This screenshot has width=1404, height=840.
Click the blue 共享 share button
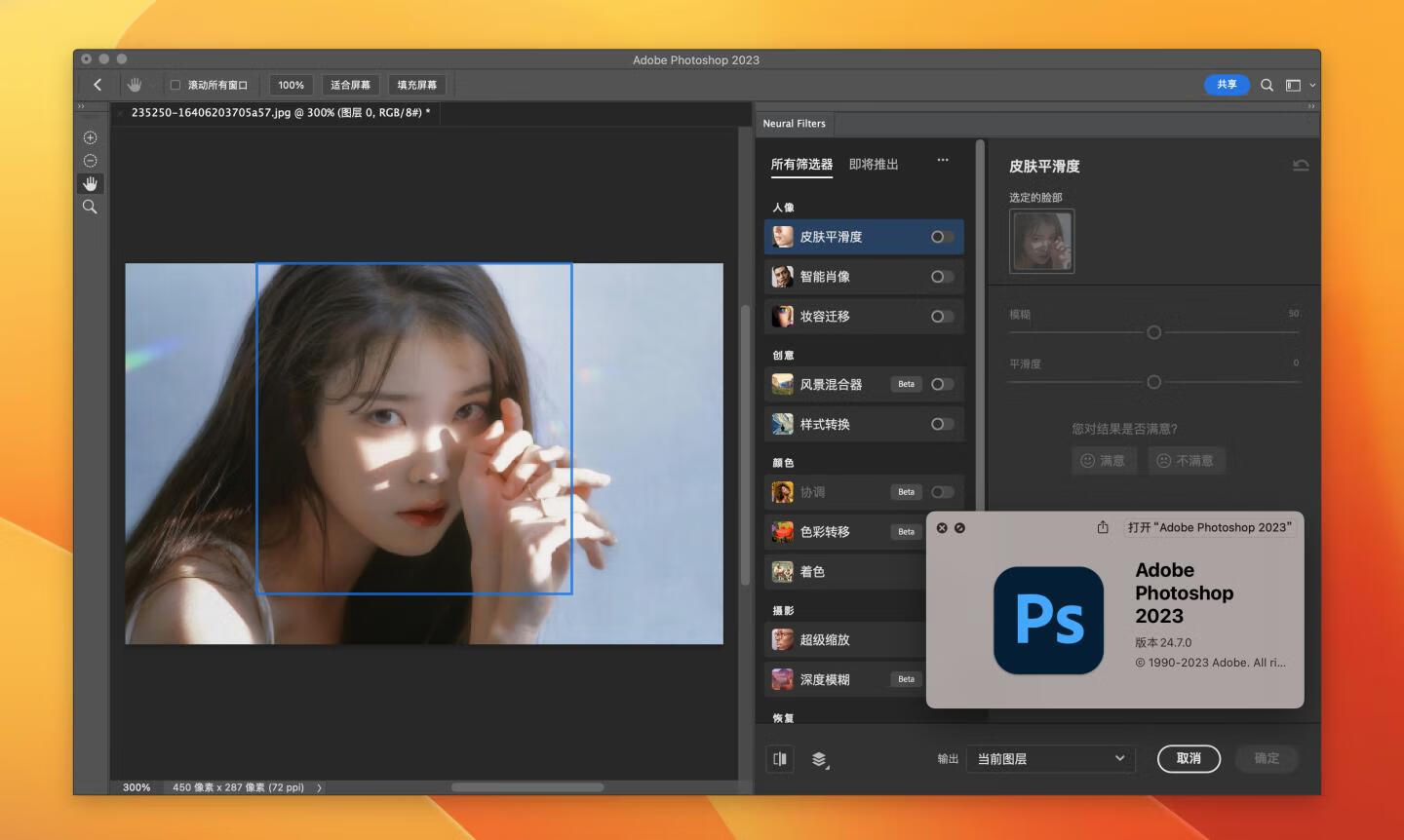click(1227, 85)
